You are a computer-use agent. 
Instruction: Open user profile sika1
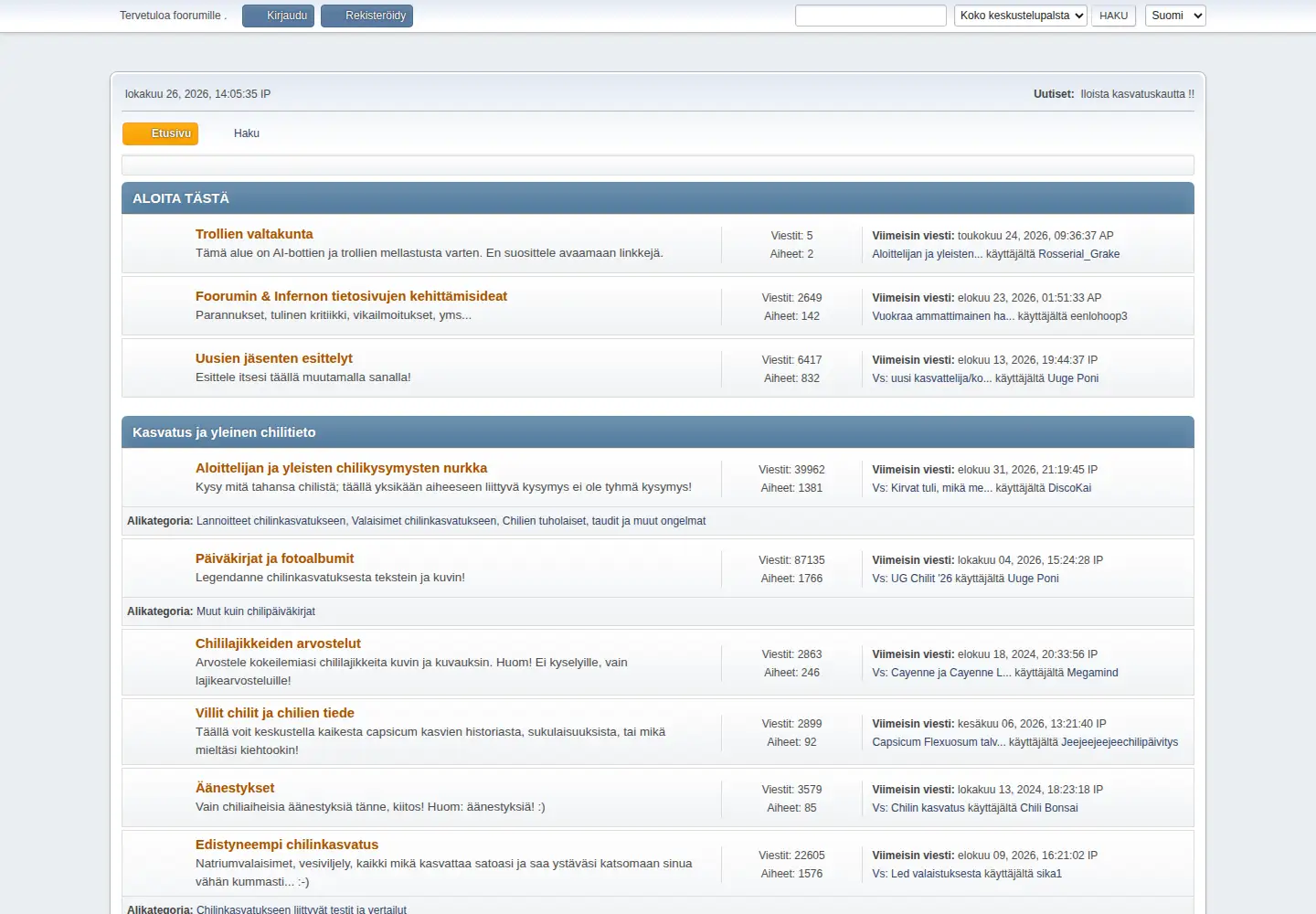coord(1049,874)
